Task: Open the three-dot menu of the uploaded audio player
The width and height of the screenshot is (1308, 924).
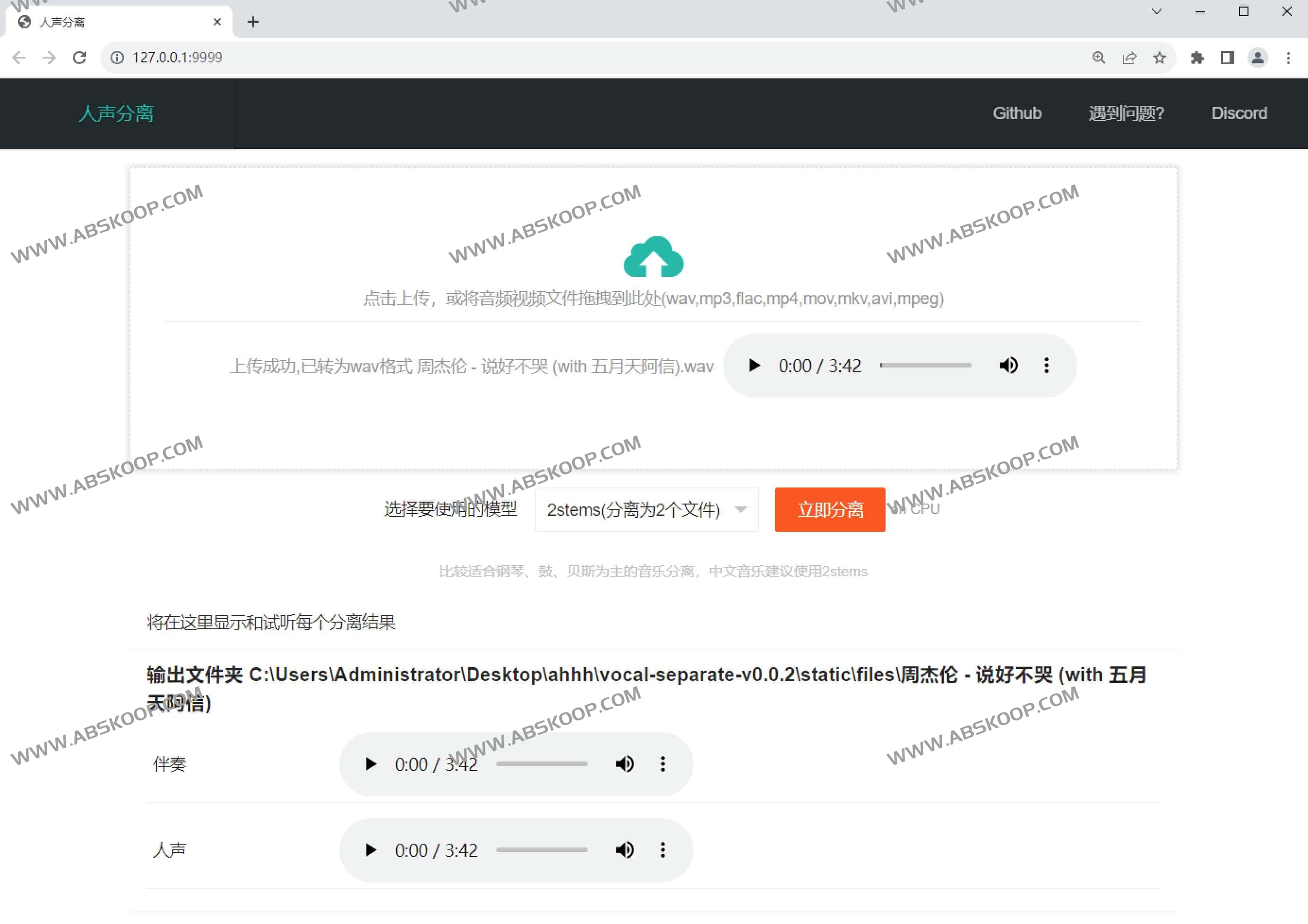Action: click(1046, 365)
